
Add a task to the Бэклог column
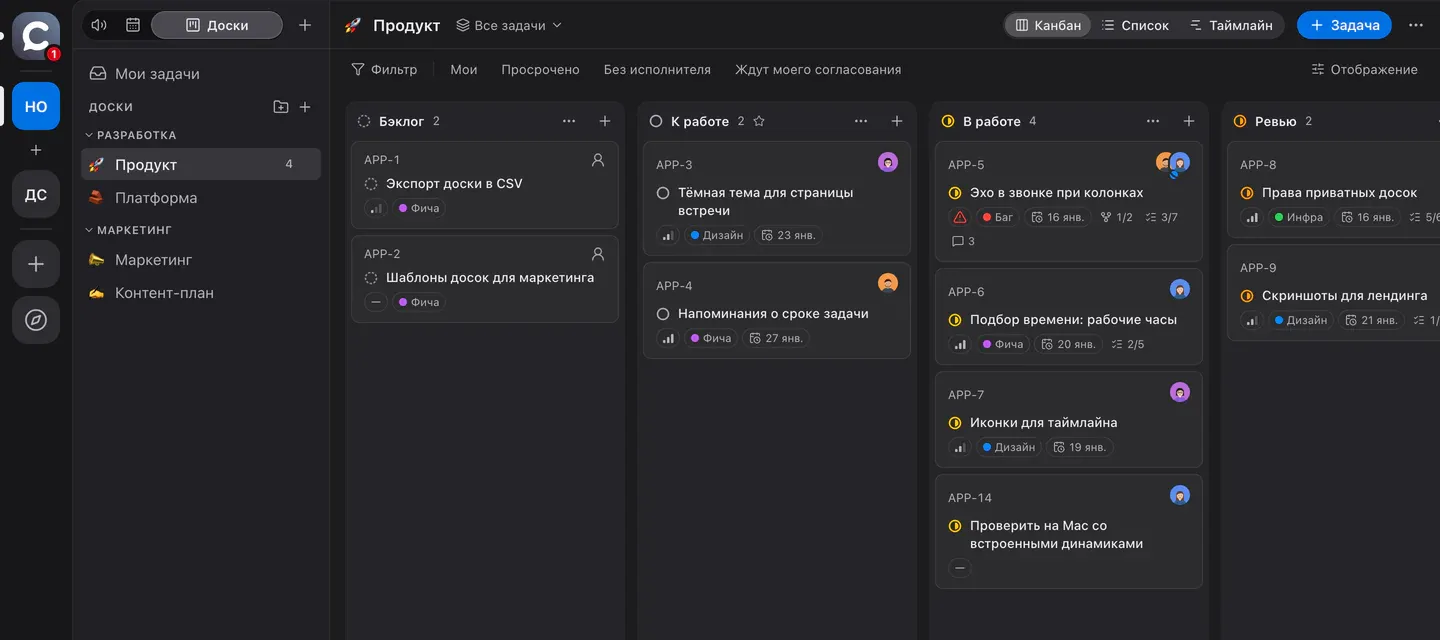tap(605, 121)
